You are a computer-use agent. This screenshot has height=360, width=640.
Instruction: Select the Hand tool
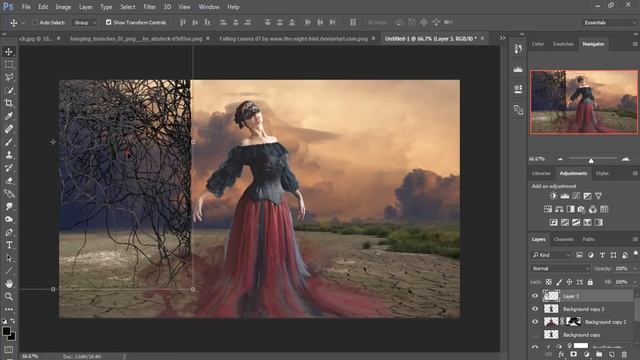pos(9,284)
